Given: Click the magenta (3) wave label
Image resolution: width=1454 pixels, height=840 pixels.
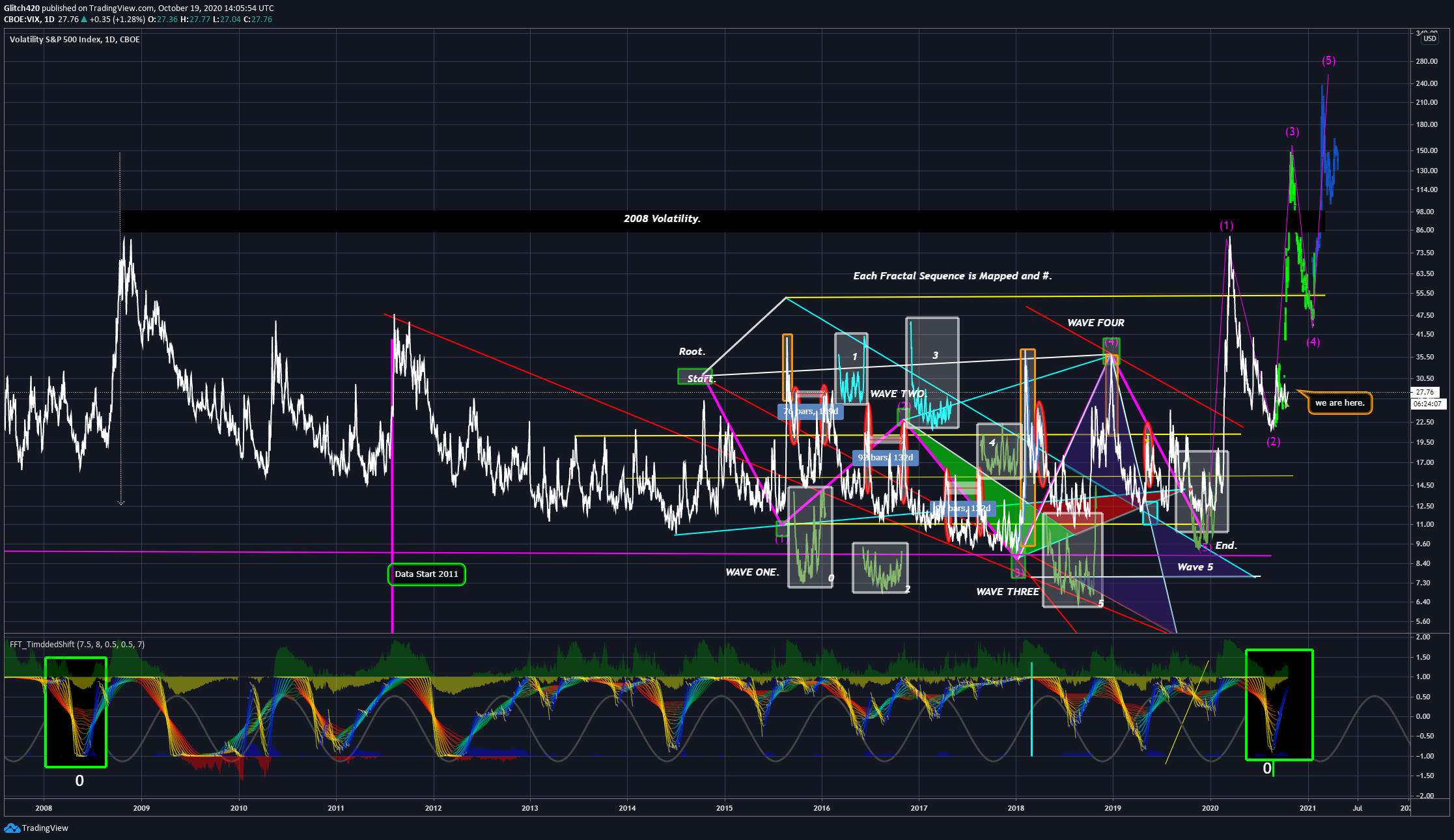Looking at the screenshot, I should click(x=1293, y=132).
